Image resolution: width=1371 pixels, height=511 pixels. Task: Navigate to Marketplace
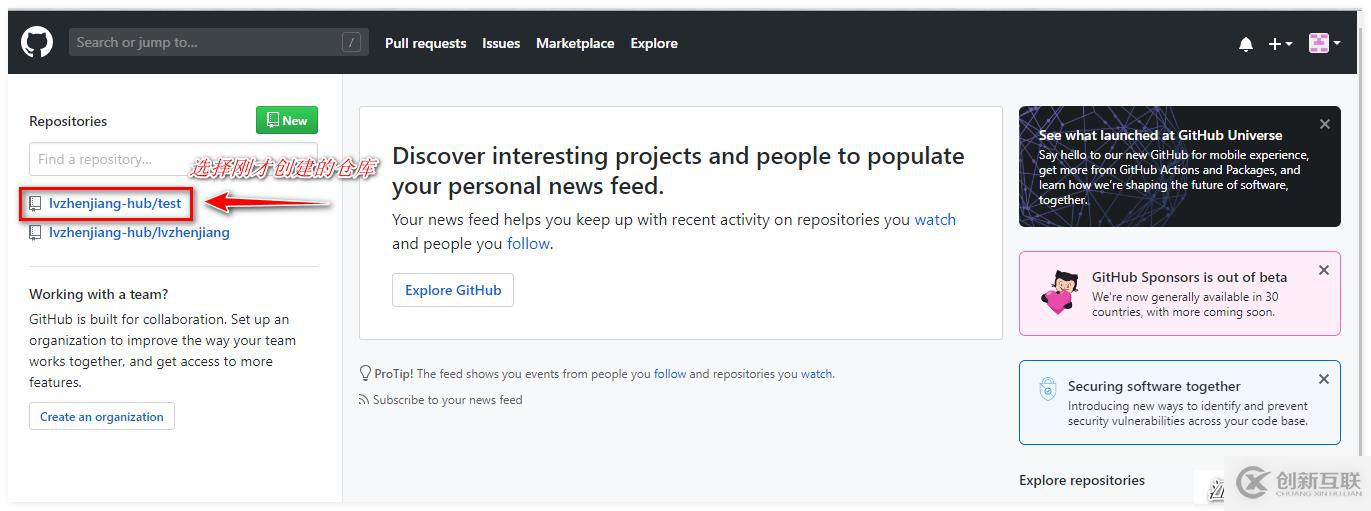pyautogui.click(x=575, y=43)
